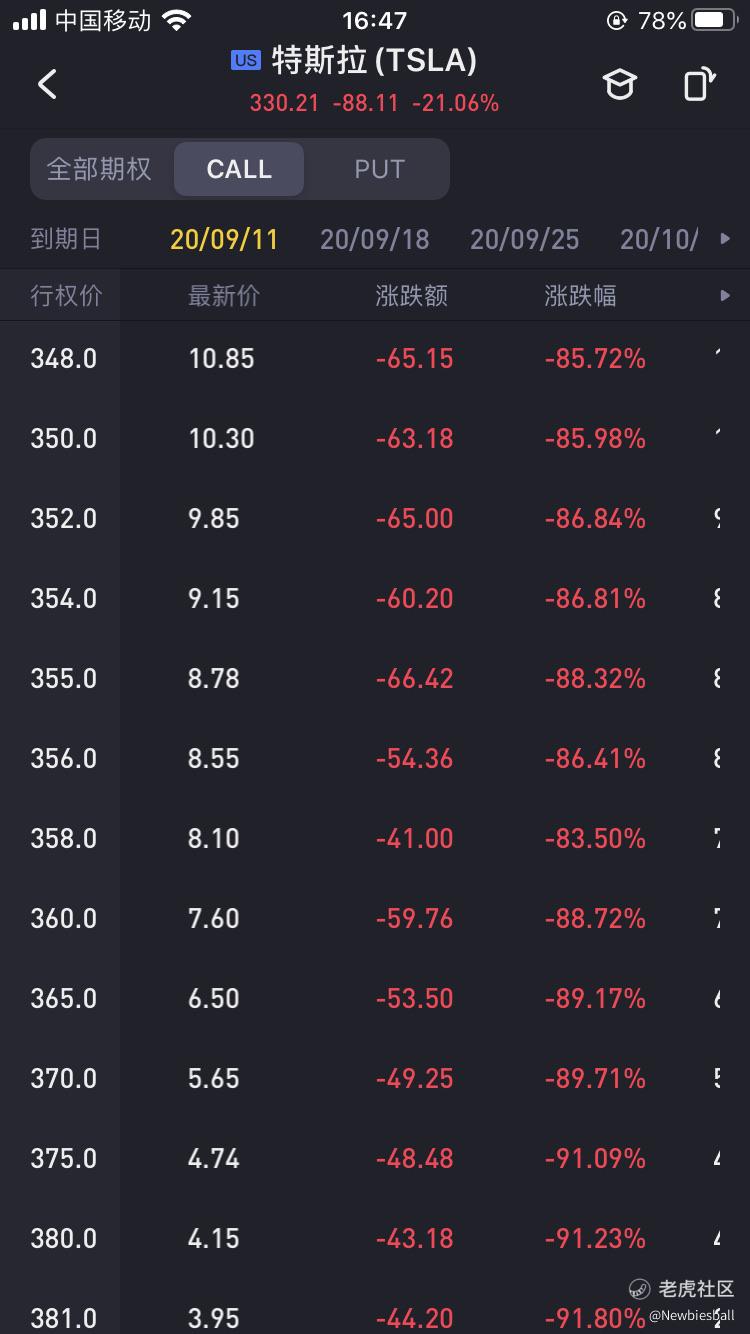
Task: Switch to PUT options
Action: 379,169
